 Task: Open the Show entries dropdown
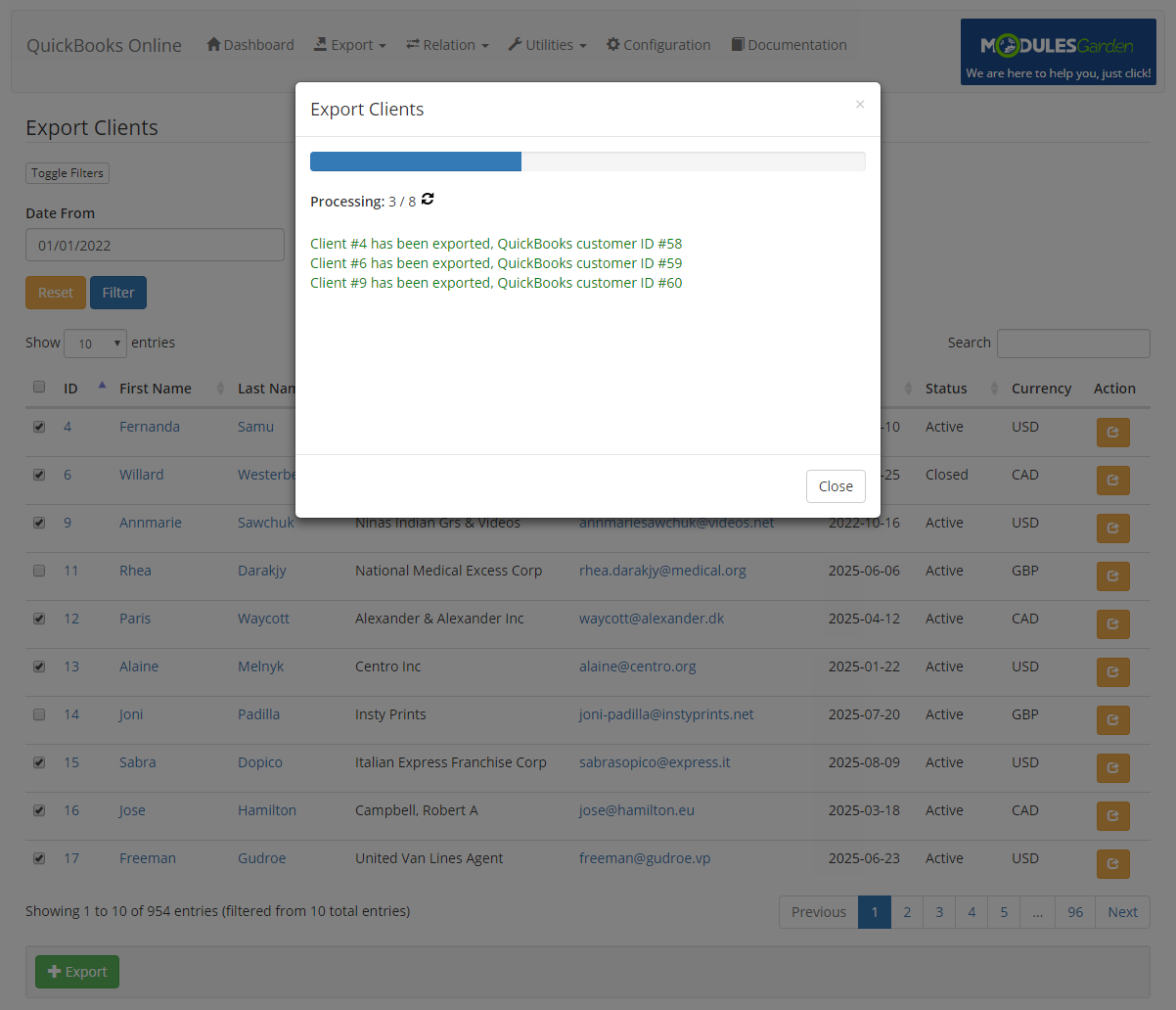coord(95,344)
